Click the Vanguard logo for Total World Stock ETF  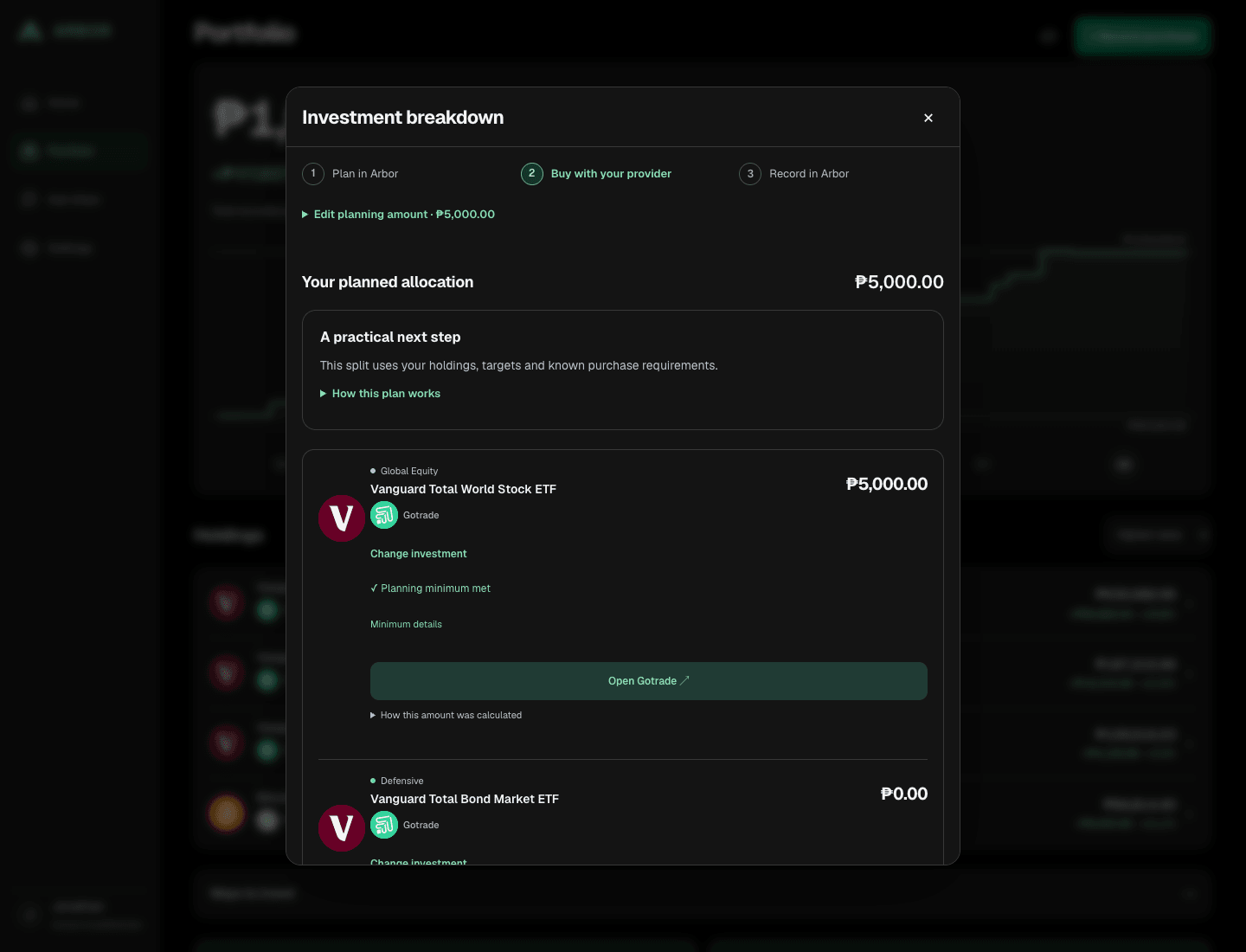(x=342, y=518)
